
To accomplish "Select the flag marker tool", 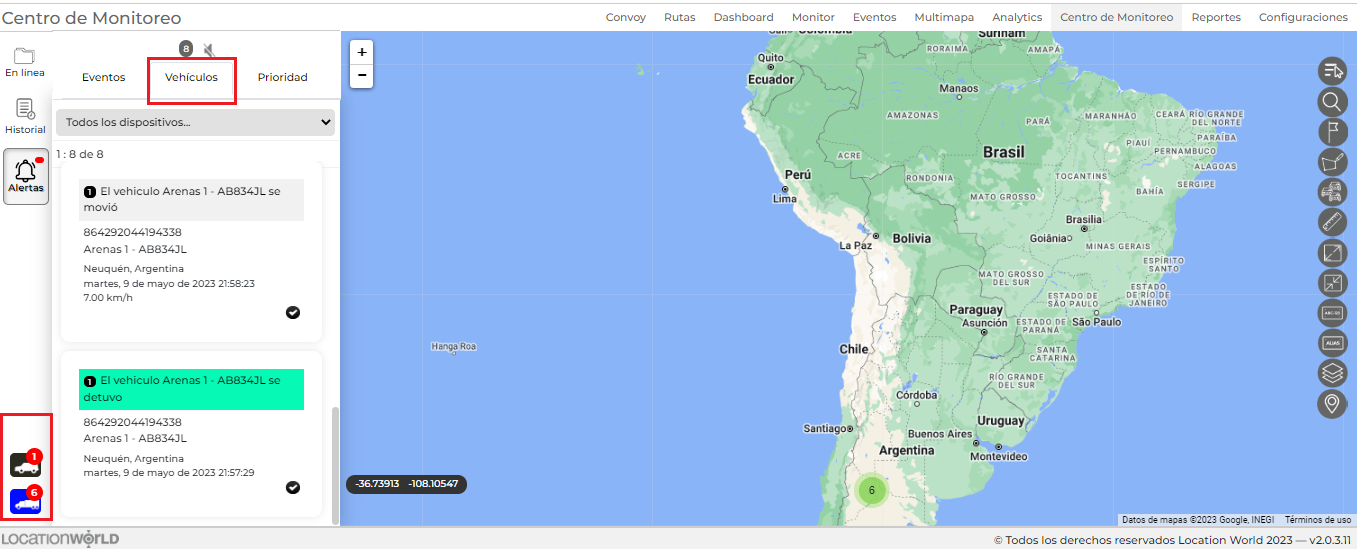I will [1332, 131].
